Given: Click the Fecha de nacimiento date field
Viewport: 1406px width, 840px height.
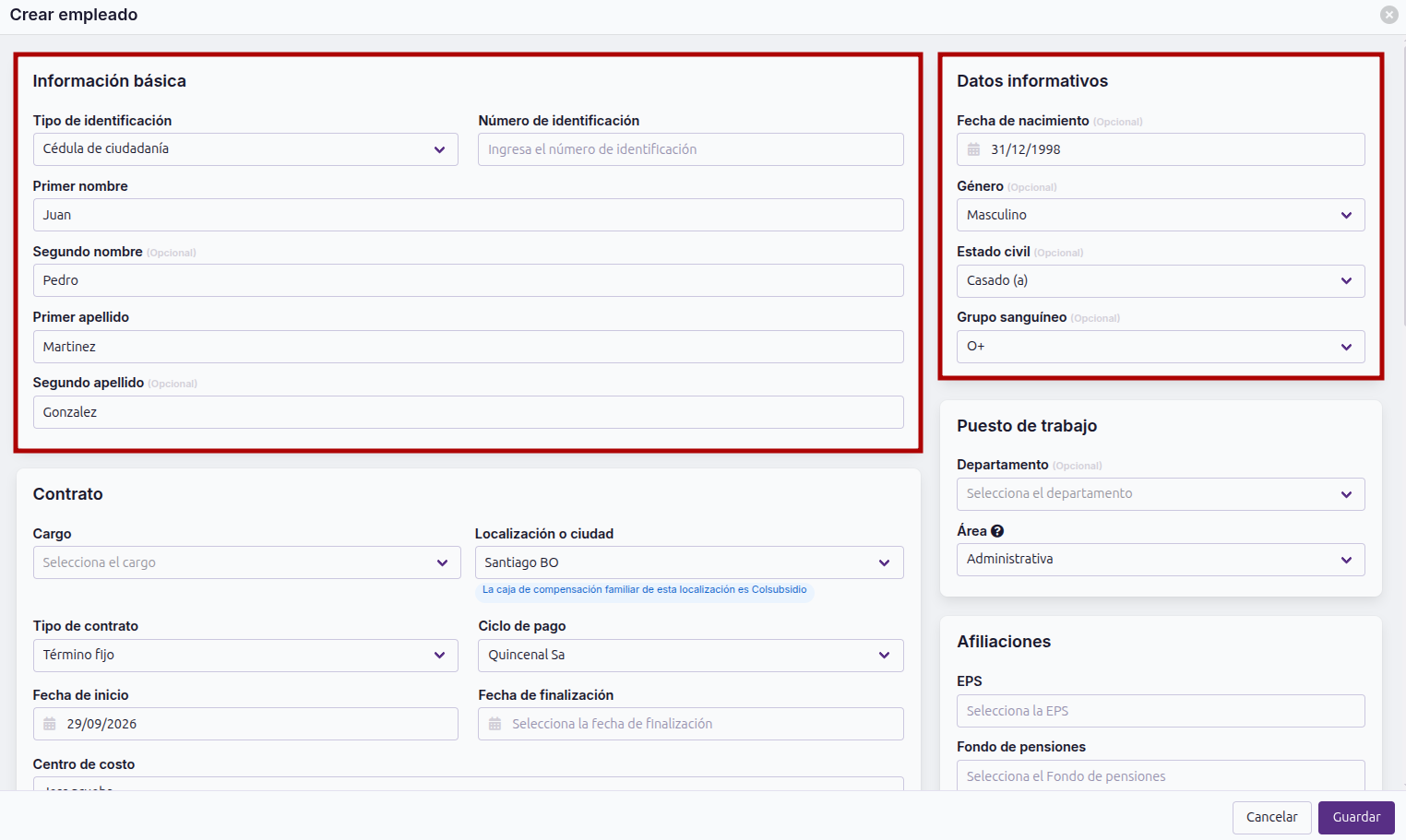Looking at the screenshot, I should click(x=1161, y=149).
